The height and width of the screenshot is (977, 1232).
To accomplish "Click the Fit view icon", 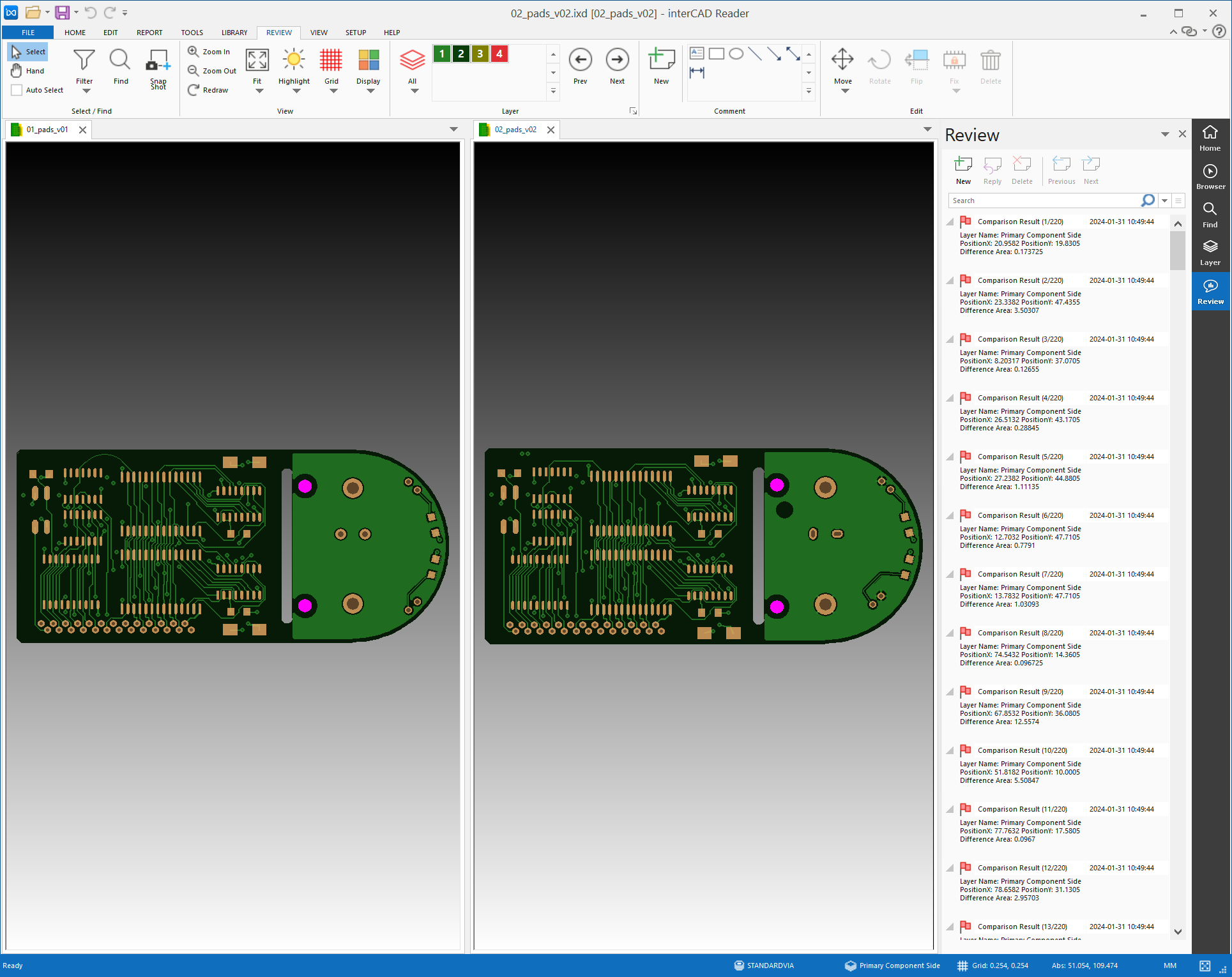I will click(257, 60).
